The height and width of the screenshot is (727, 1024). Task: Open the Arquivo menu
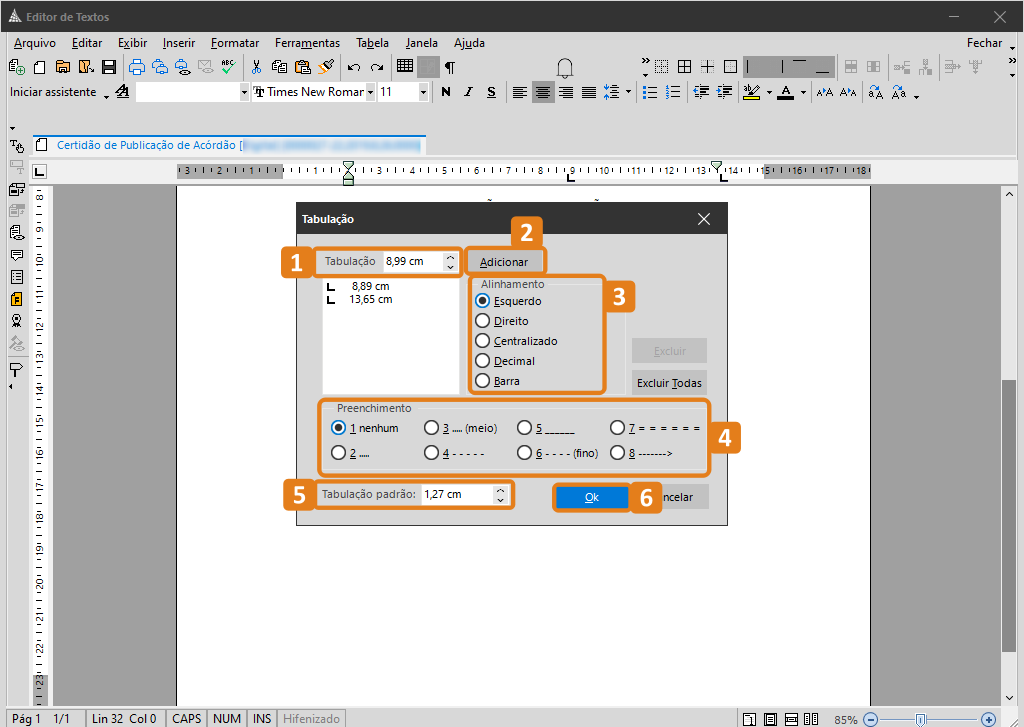point(35,43)
